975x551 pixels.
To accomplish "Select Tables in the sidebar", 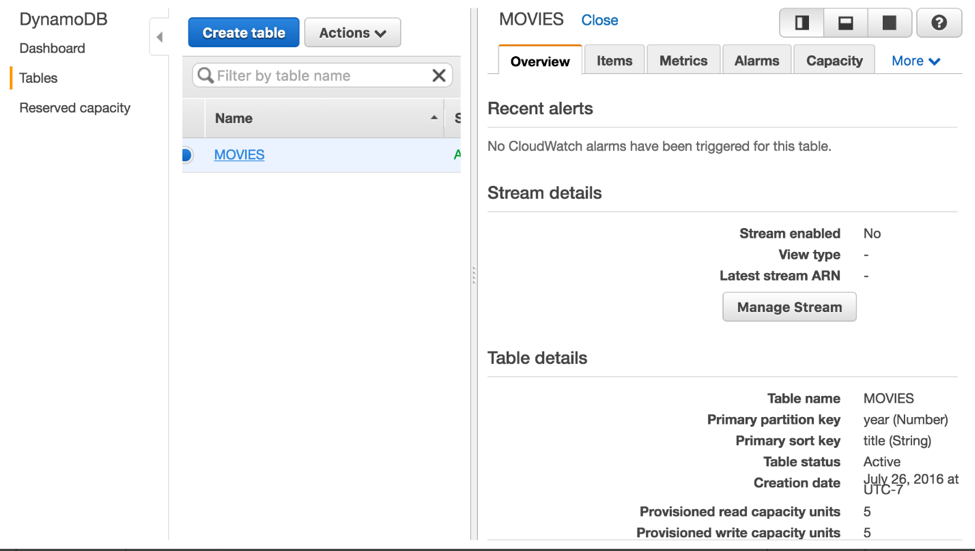I will click(39, 78).
